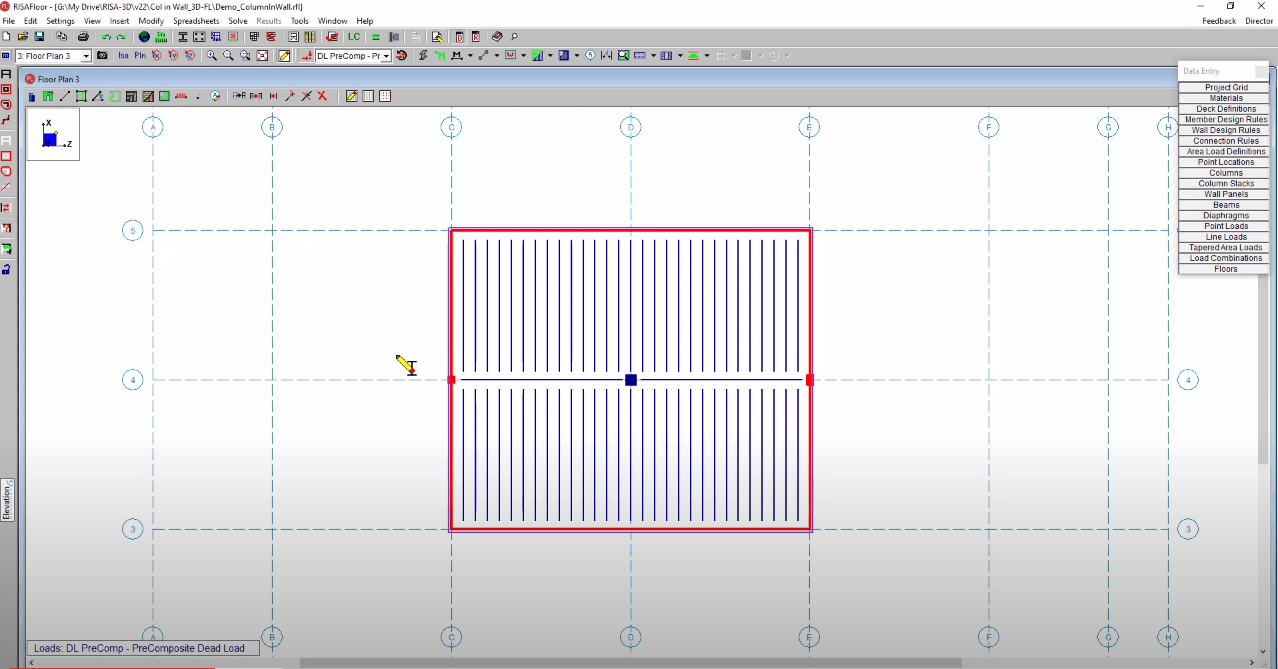Open dropdown arrow beside member M icon
This screenshot has width=1278, height=669.
point(470,56)
